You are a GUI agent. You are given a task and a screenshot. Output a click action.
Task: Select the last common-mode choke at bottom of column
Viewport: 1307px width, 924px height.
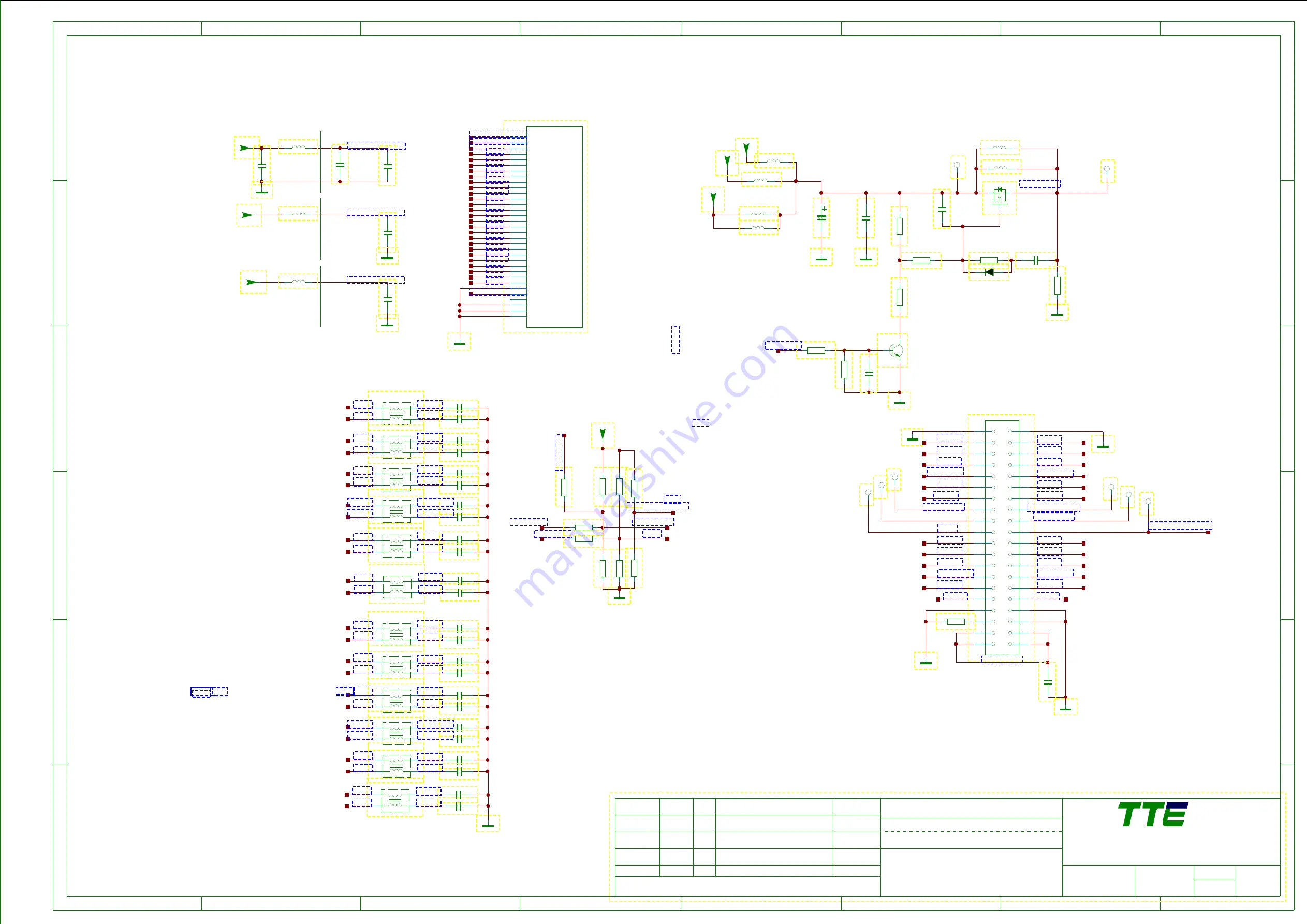pyautogui.click(x=394, y=800)
